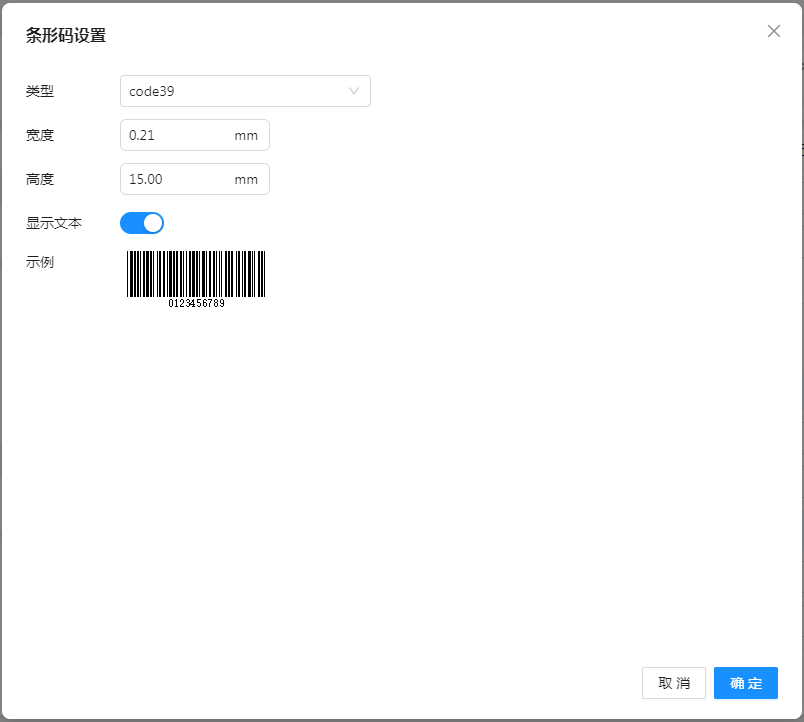
Task: Click the mm unit in 高度 field
Action: coord(246,179)
